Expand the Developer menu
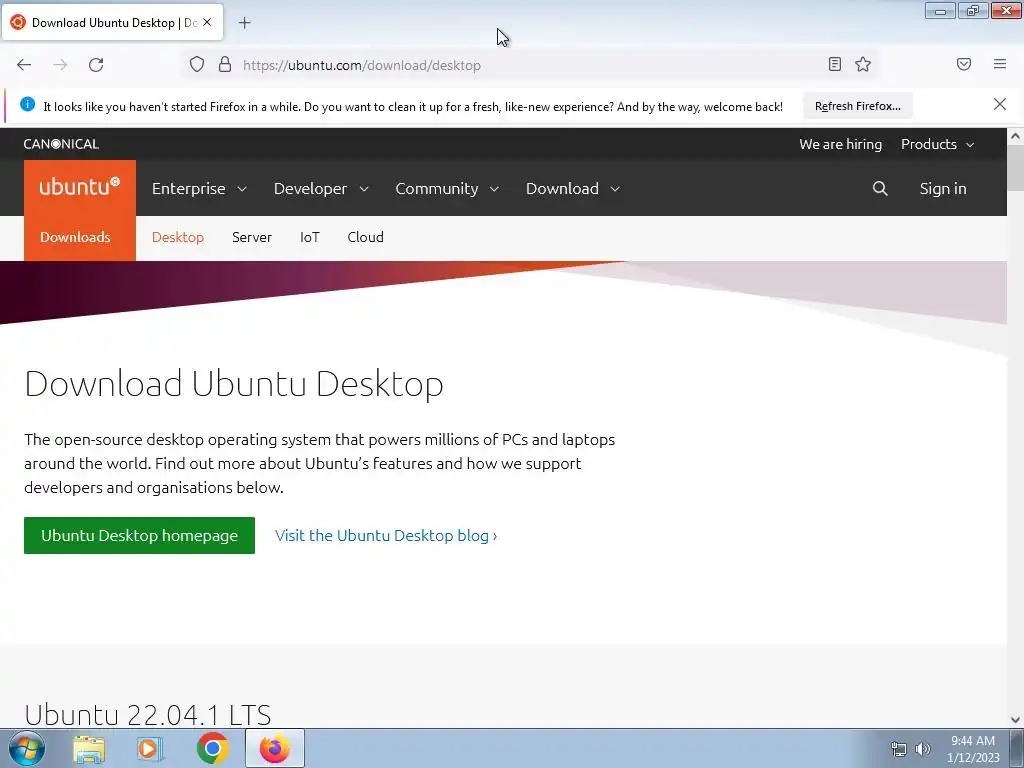The image size is (1024, 768). pyautogui.click(x=321, y=189)
